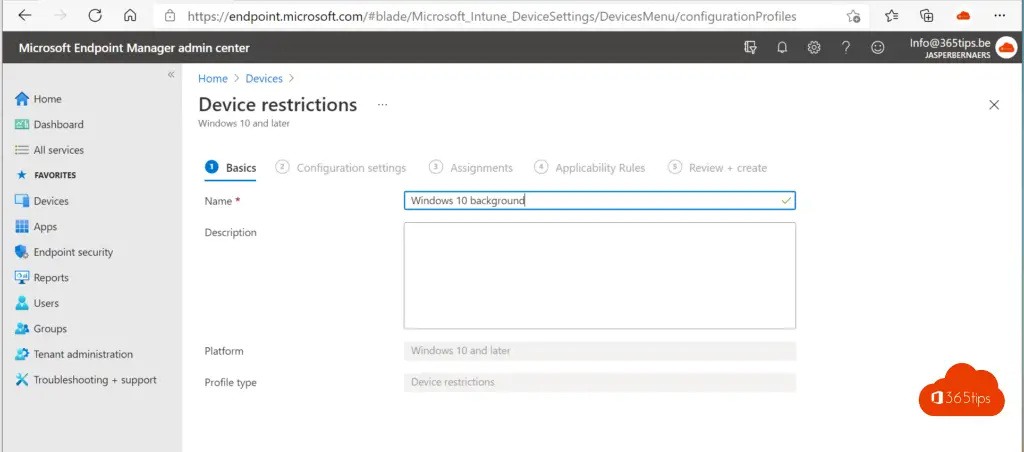This screenshot has width=1024, height=452.
Task: Open the feedback smiley icon
Action: [878, 47]
